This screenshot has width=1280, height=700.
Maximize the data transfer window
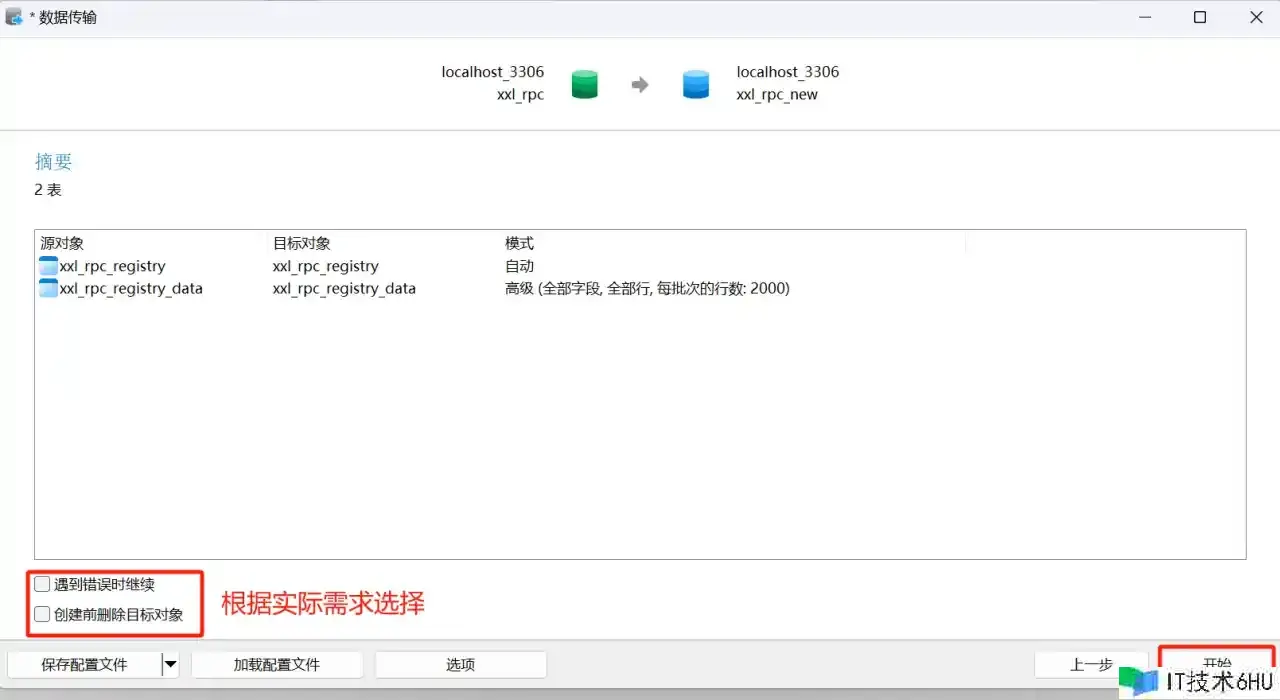click(x=1200, y=17)
